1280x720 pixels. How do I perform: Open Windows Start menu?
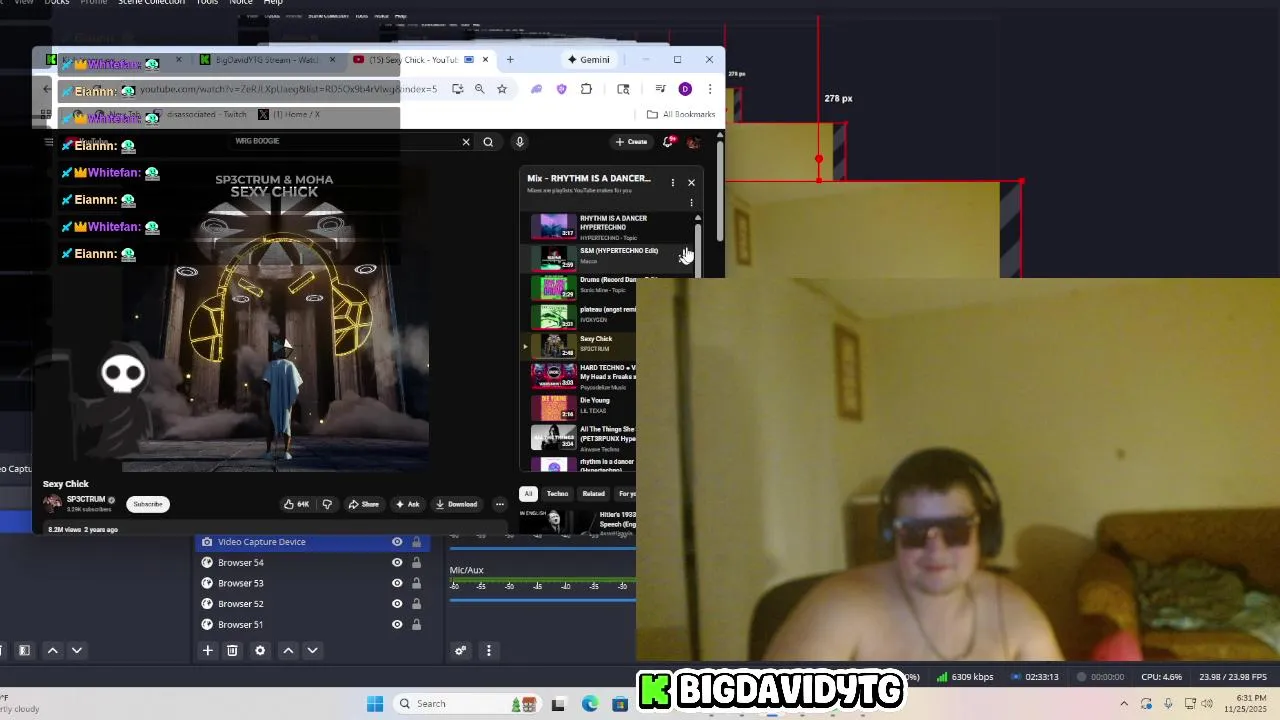(375, 704)
